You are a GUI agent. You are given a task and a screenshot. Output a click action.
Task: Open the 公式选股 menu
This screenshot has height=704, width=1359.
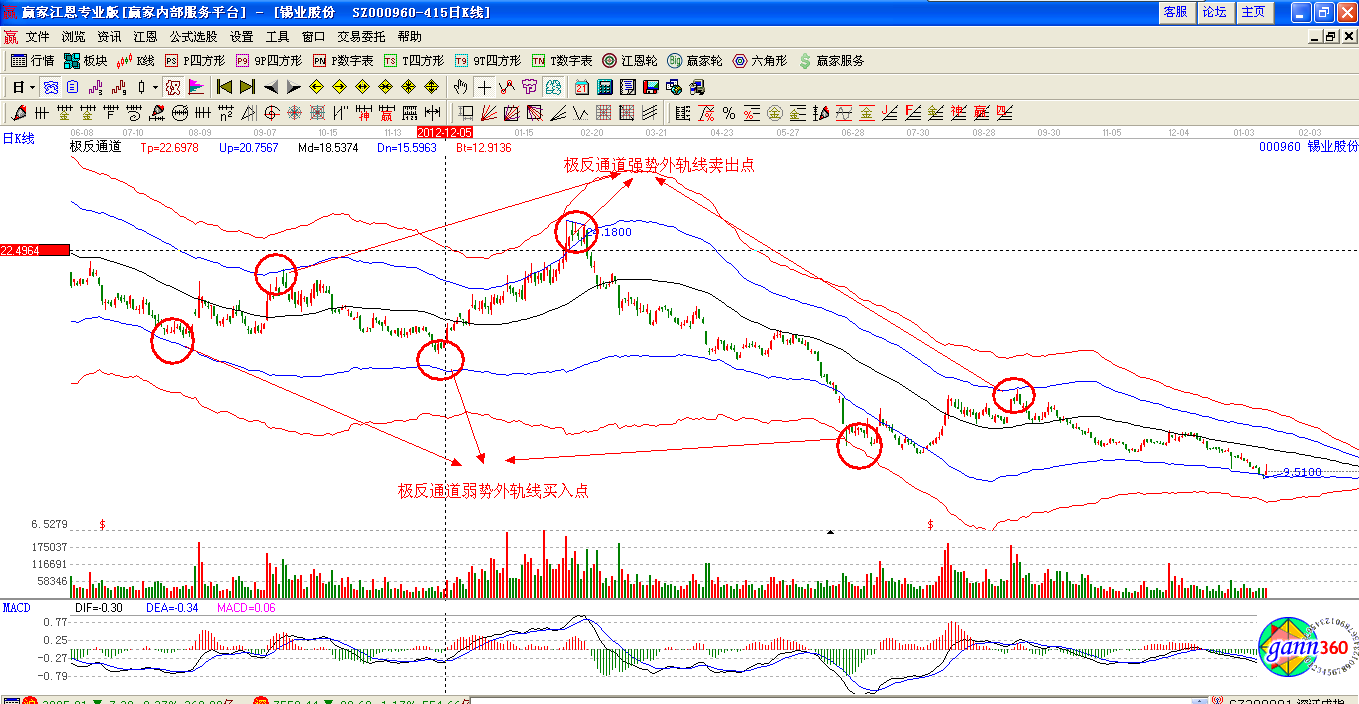pyautogui.click(x=192, y=36)
